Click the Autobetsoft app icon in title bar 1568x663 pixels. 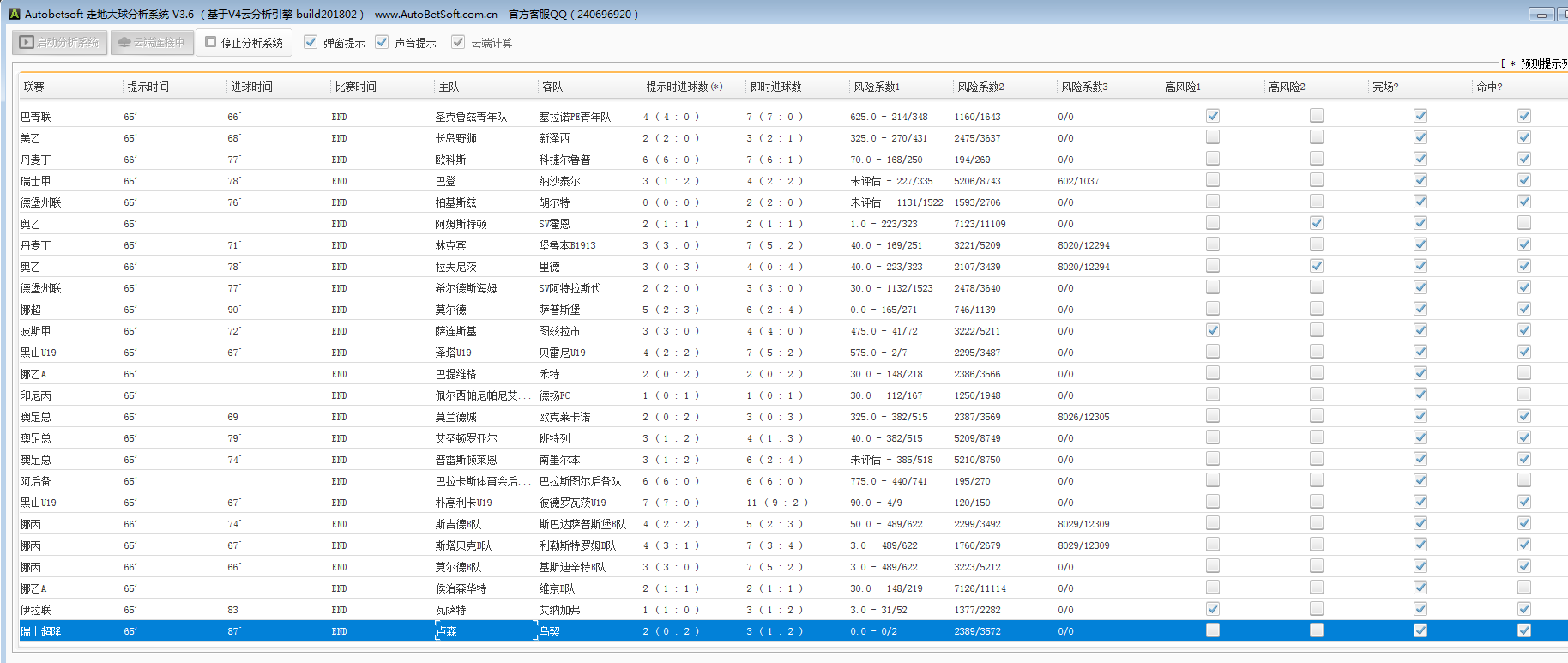(14, 14)
